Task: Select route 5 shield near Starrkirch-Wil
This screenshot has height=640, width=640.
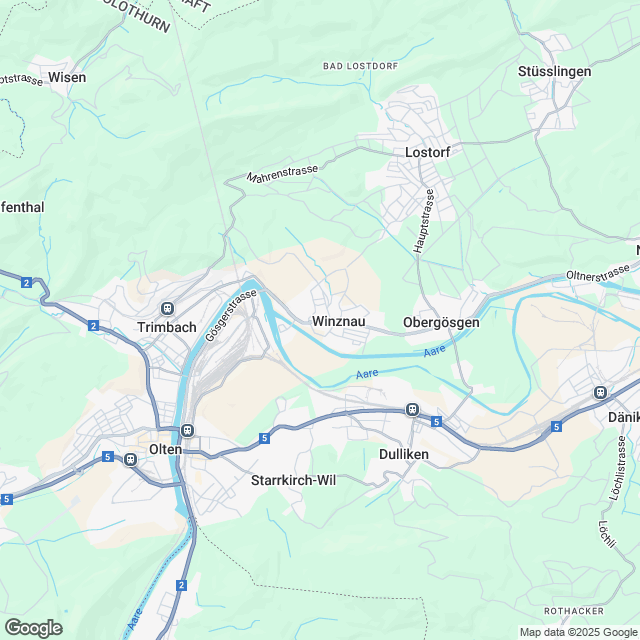Action: tap(264, 438)
